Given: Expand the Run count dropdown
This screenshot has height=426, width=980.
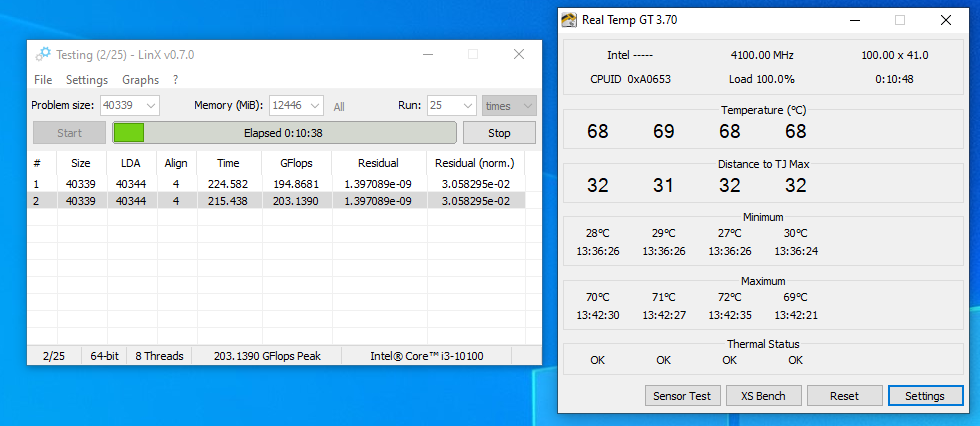Looking at the screenshot, I should (467, 106).
